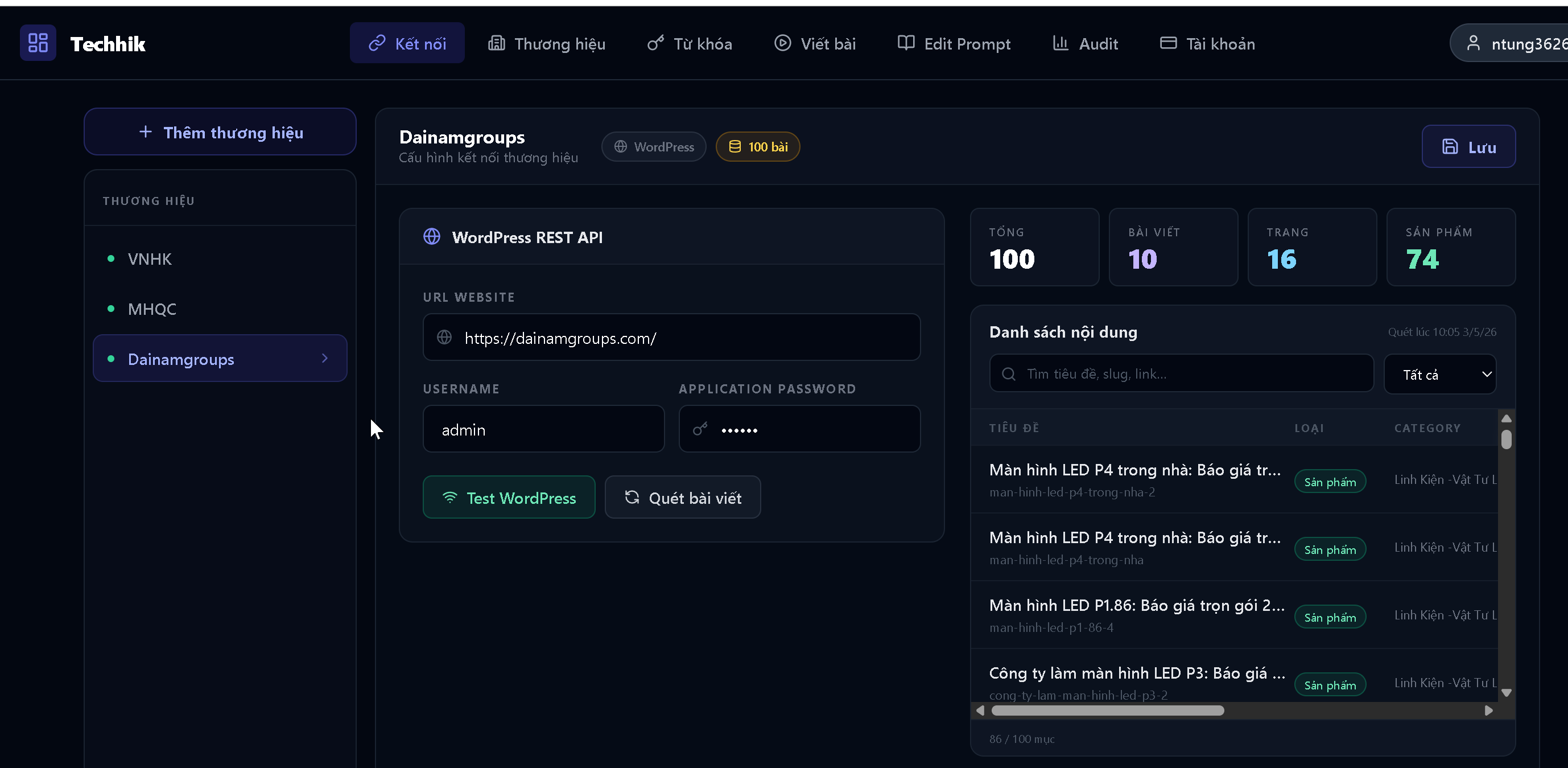Click building icon on Thương hiệu tab
Image resolution: width=1568 pixels, height=768 pixels.
click(496, 43)
